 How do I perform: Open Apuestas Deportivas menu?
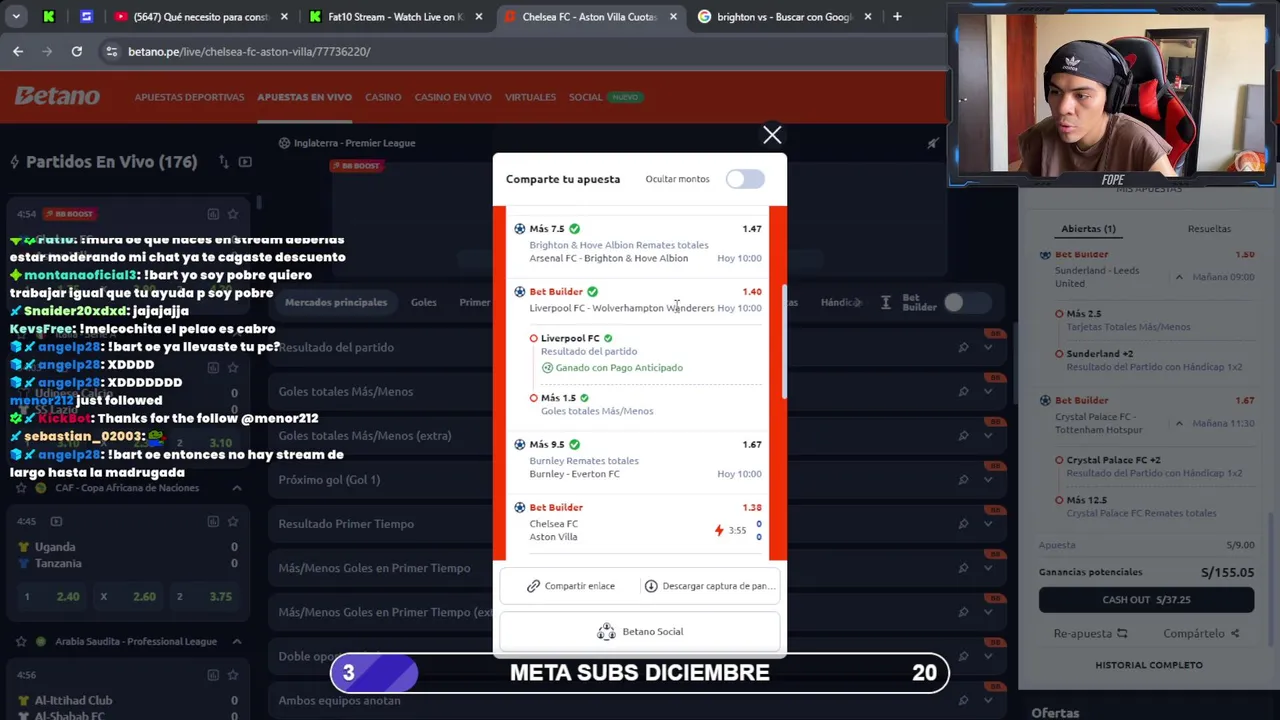click(x=189, y=97)
